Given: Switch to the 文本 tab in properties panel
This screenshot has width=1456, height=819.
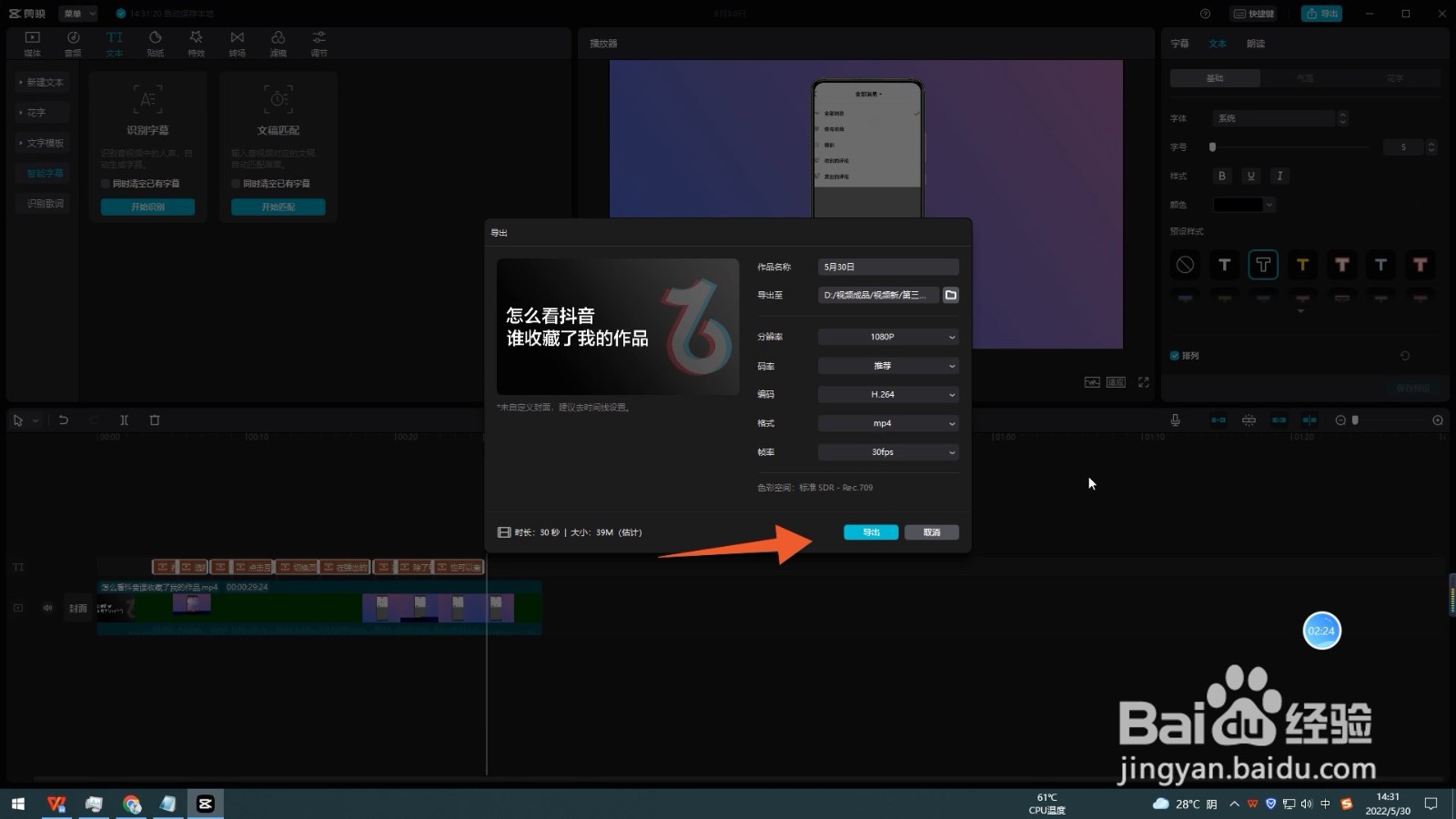Looking at the screenshot, I should (x=1218, y=44).
